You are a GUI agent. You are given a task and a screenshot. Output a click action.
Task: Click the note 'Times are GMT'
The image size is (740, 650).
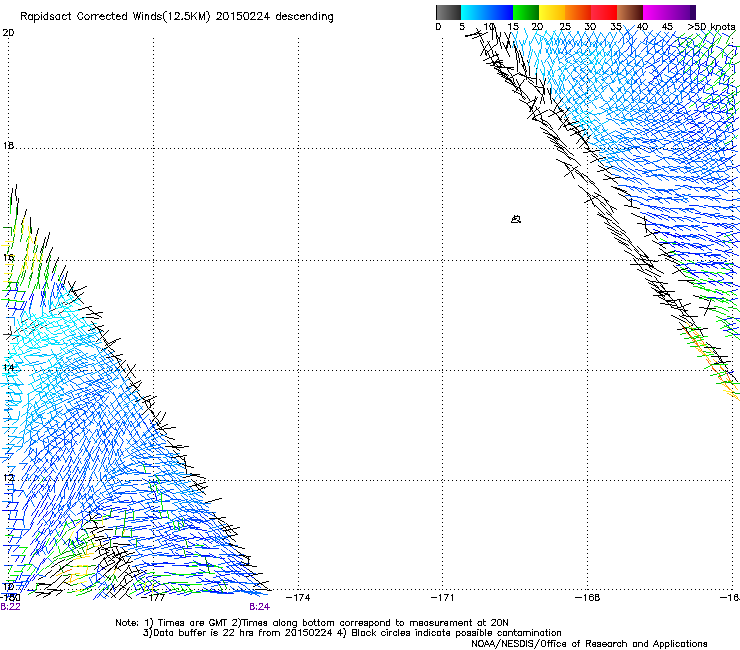(x=193, y=623)
